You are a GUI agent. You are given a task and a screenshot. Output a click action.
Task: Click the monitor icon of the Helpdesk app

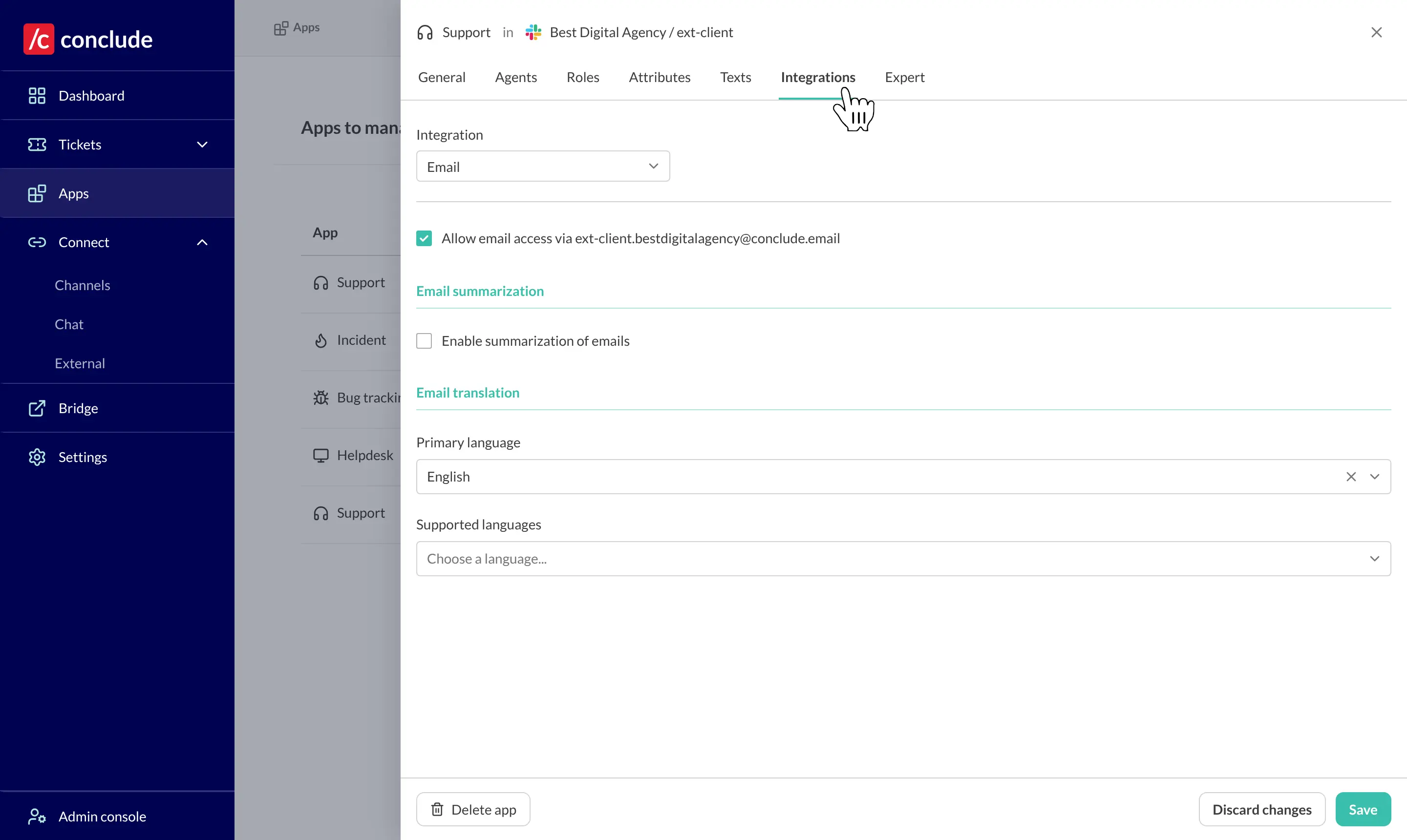321,456
